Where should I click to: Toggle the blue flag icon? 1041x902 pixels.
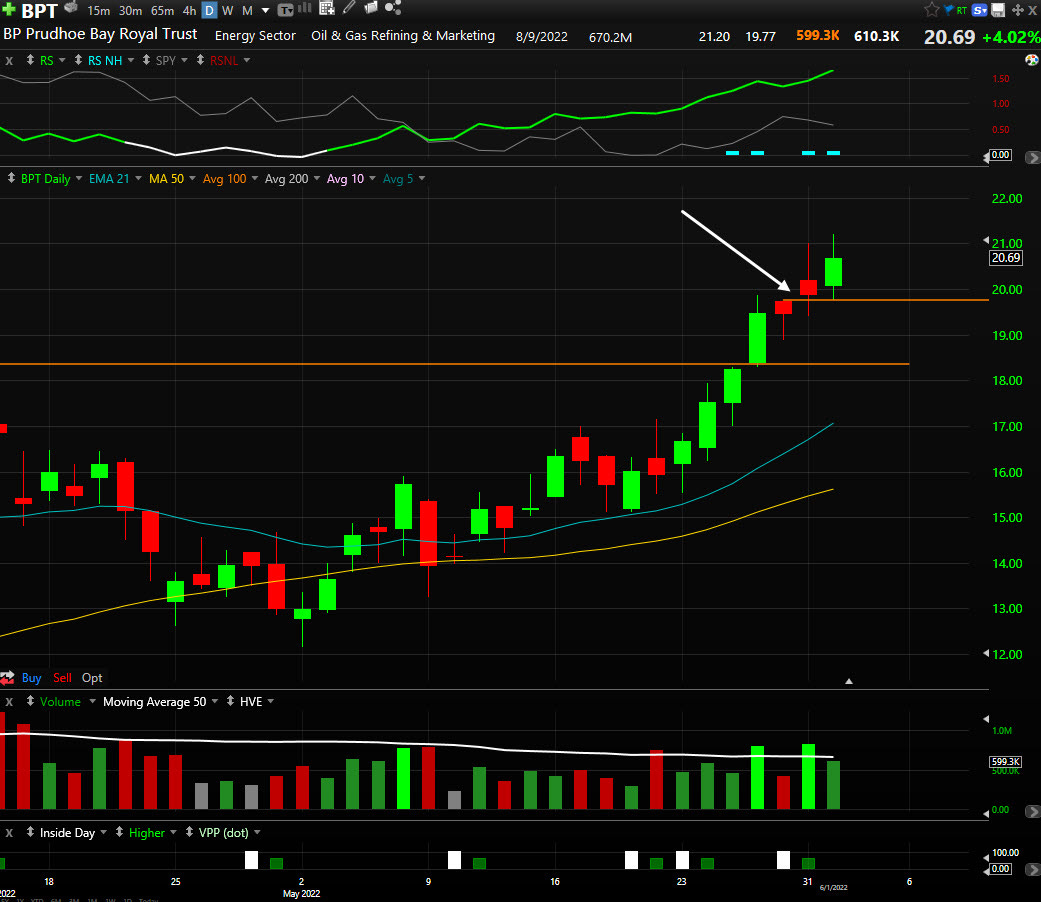949,9
